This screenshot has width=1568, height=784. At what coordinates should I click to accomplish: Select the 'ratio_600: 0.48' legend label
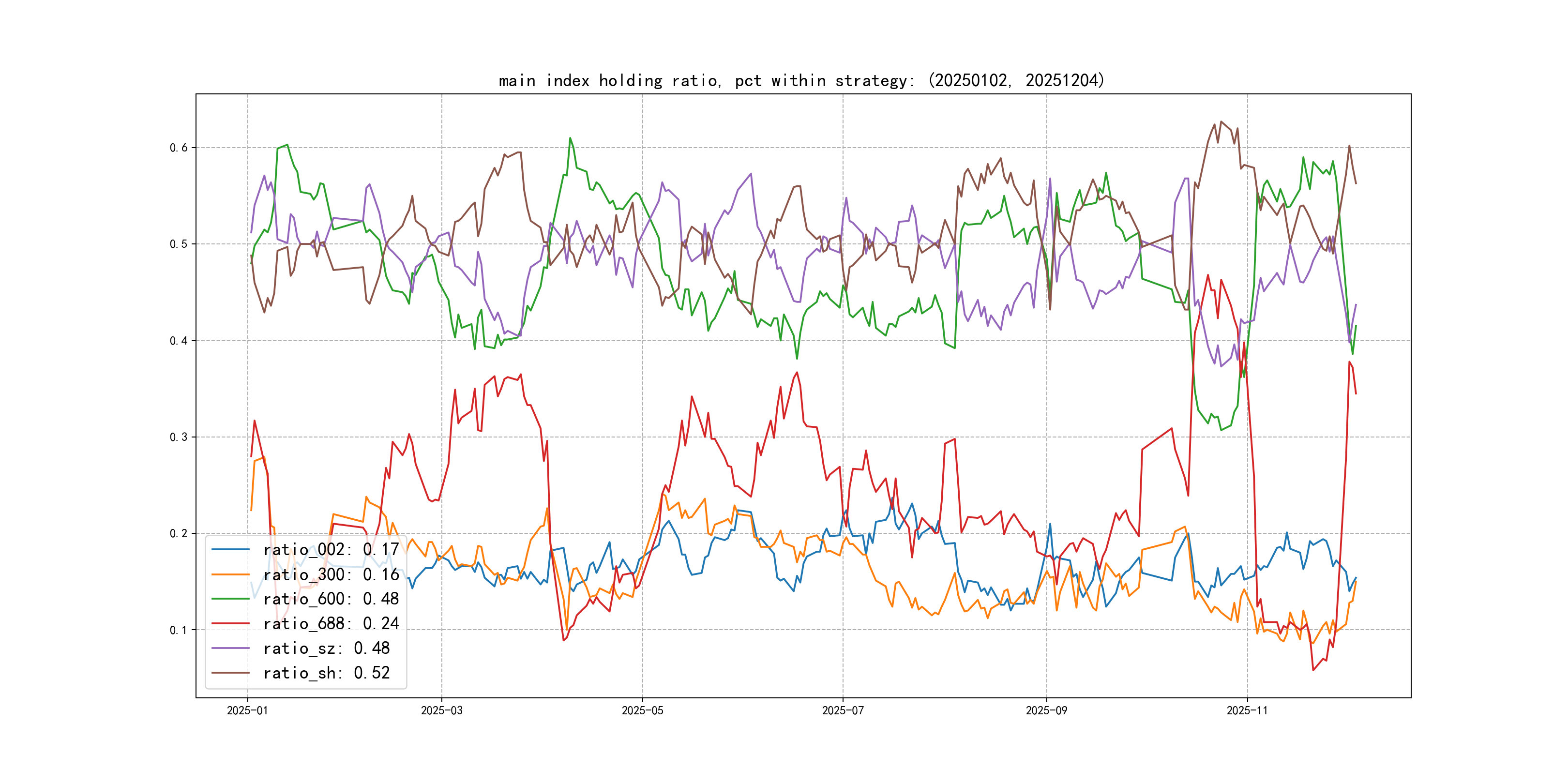(331, 599)
